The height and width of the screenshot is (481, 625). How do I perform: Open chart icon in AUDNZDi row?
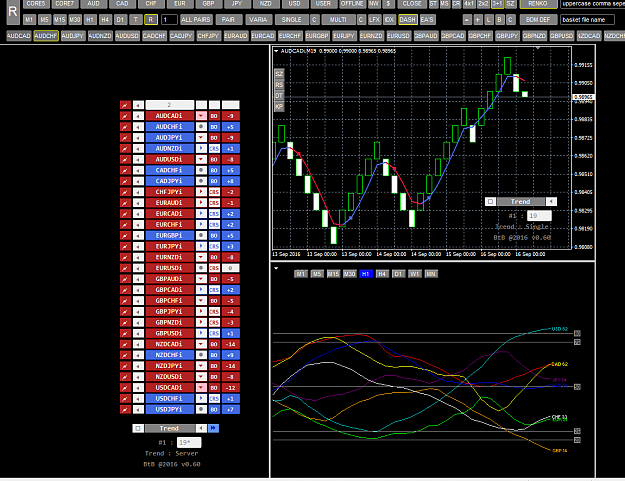pyautogui.click(x=125, y=149)
